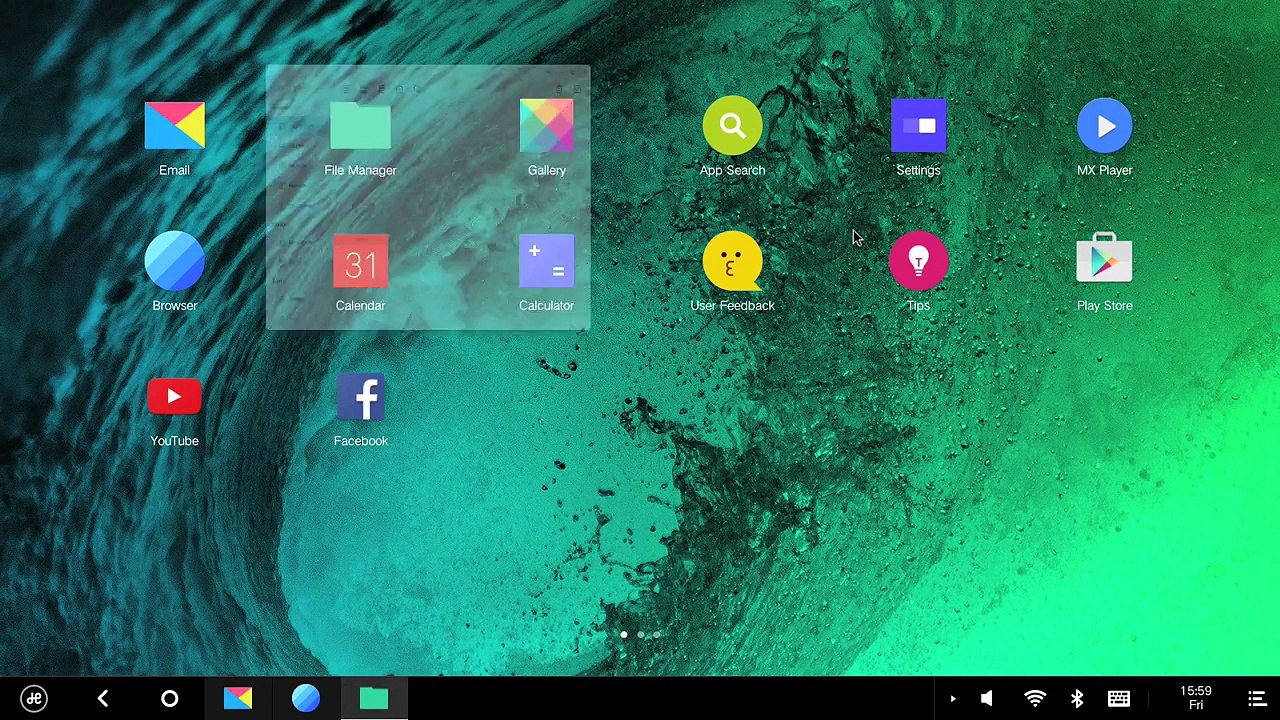Expand the hidden system tray icons
Screen dimensions: 1280x720
tap(952, 699)
